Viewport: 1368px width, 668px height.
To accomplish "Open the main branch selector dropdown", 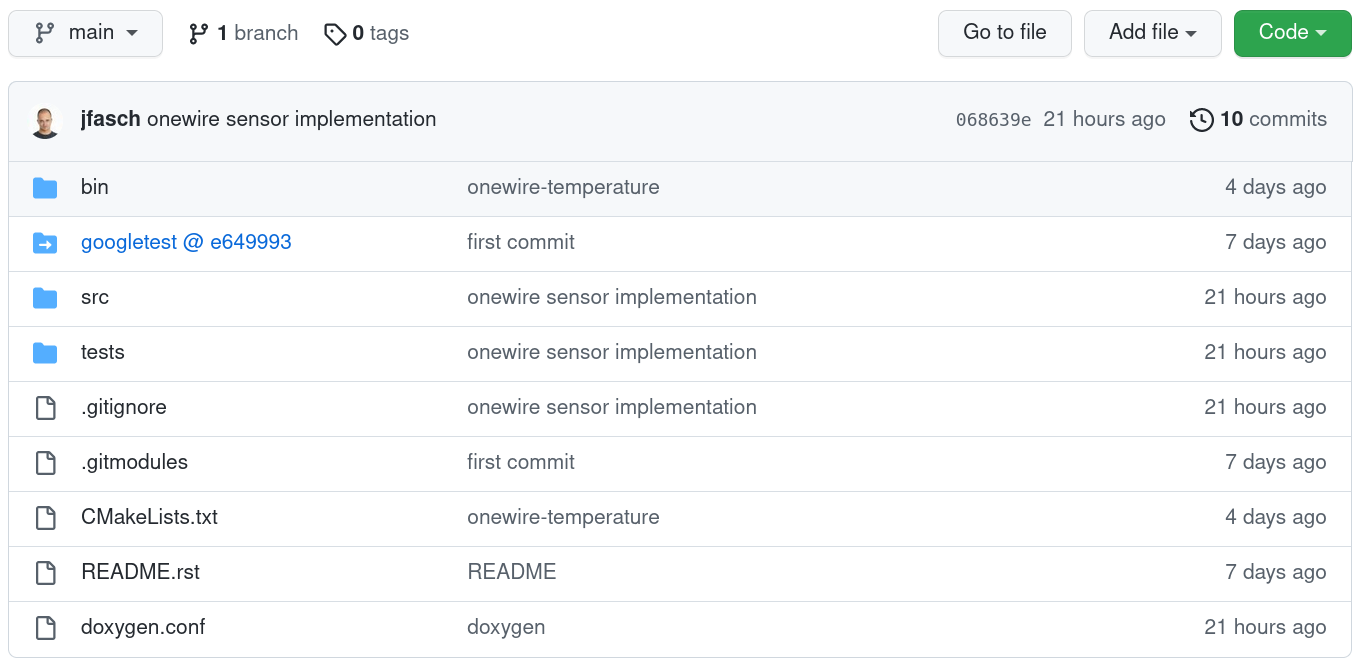I will click(x=85, y=33).
